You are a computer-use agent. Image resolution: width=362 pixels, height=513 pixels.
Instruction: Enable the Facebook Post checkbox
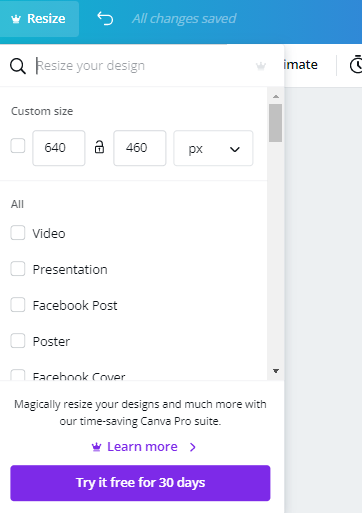click(18, 305)
